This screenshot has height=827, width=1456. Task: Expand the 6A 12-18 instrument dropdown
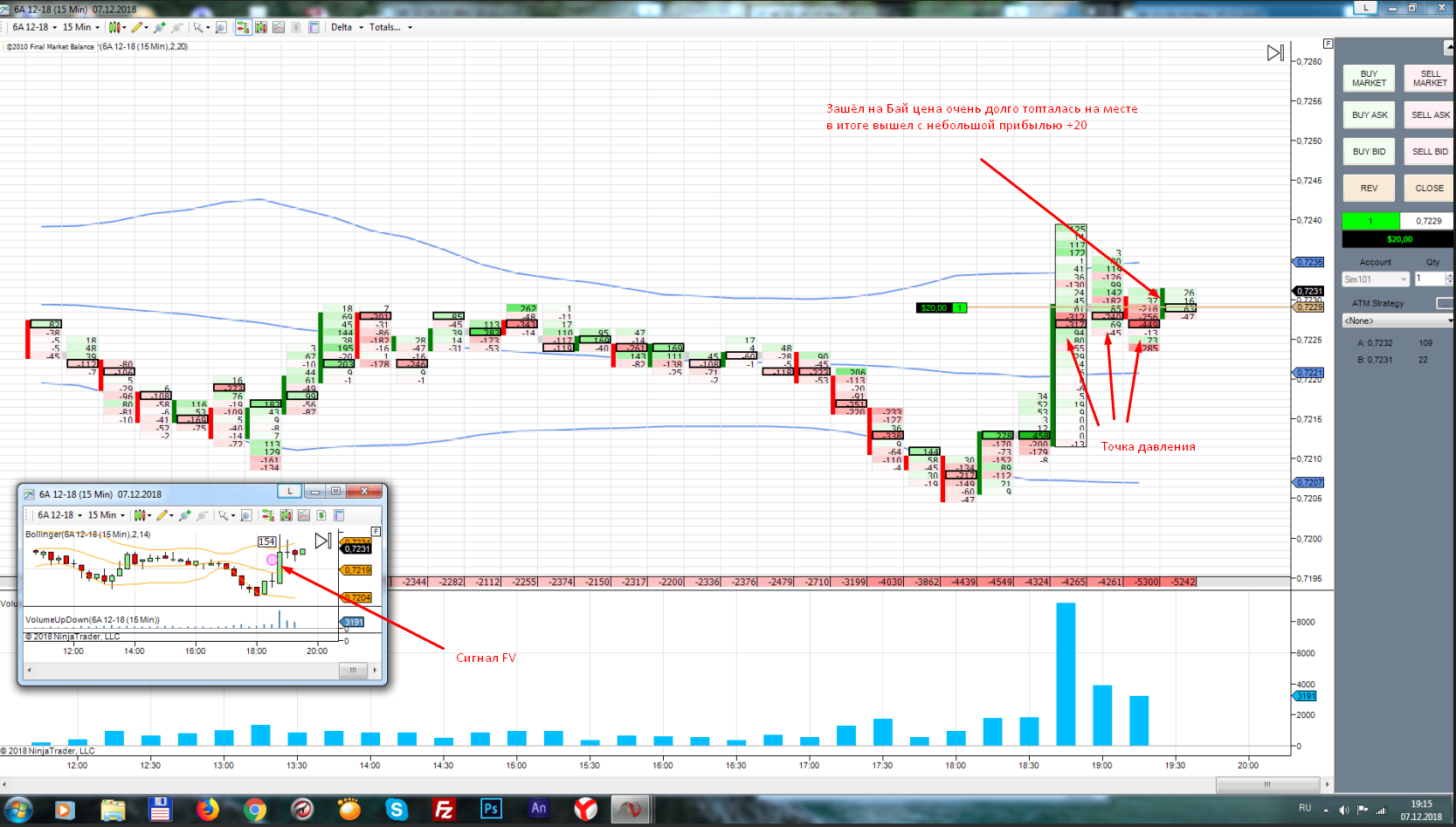click(35, 27)
